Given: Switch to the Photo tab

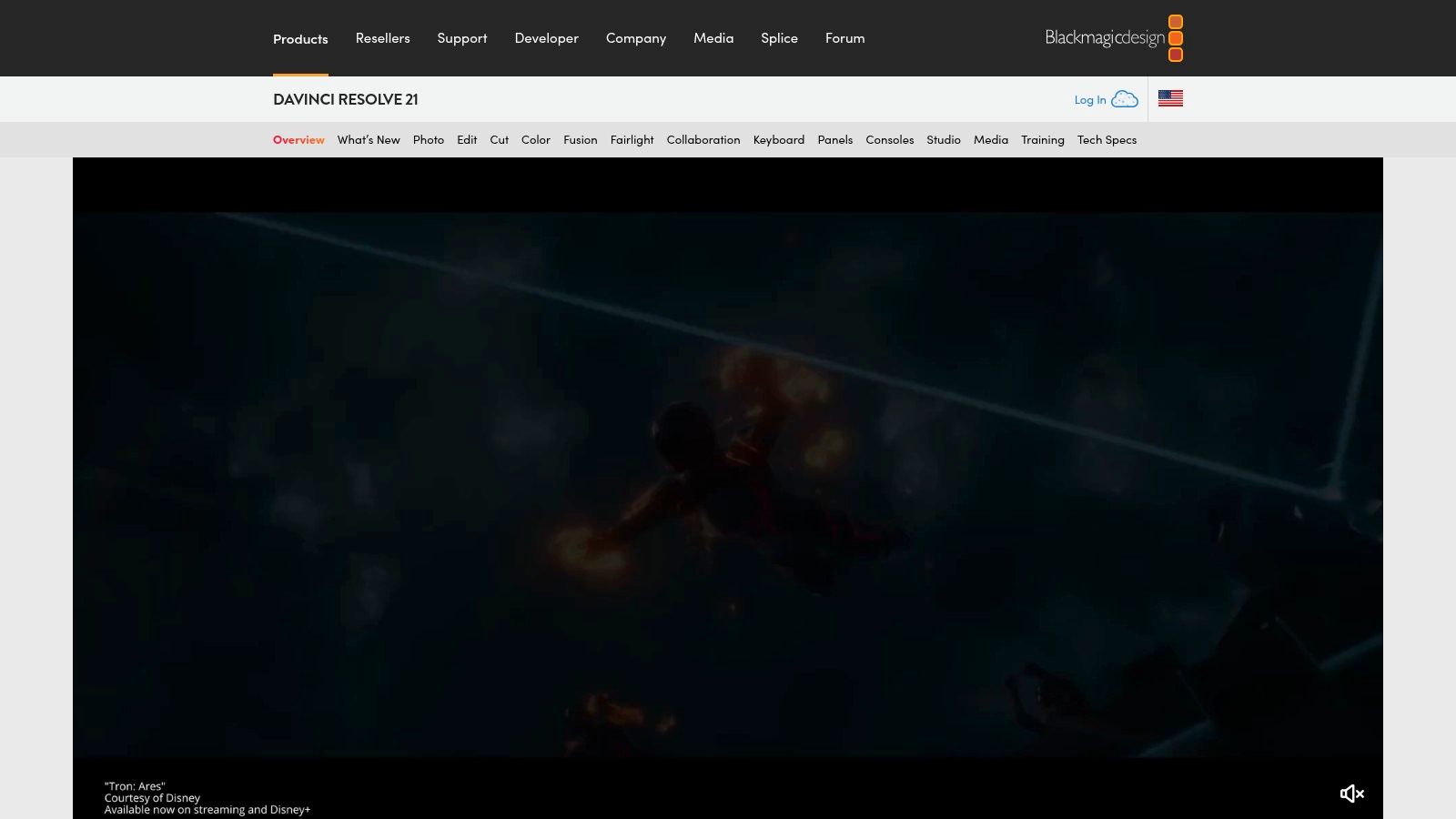Looking at the screenshot, I should 429,140.
